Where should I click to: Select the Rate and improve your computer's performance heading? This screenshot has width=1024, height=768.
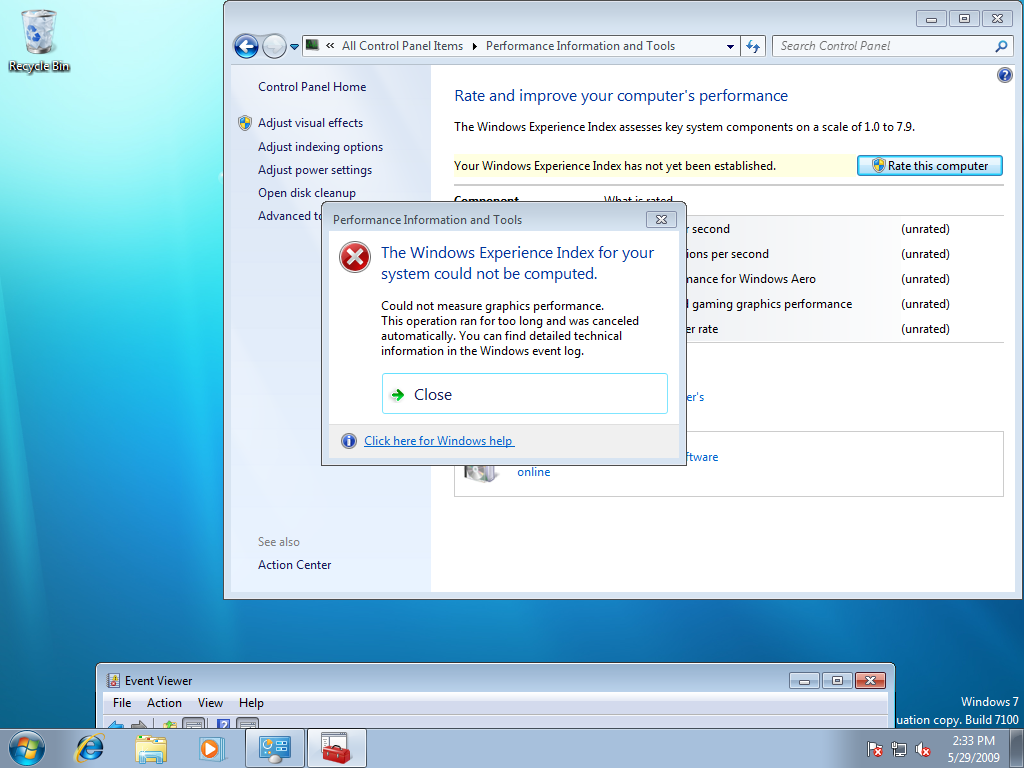621,96
